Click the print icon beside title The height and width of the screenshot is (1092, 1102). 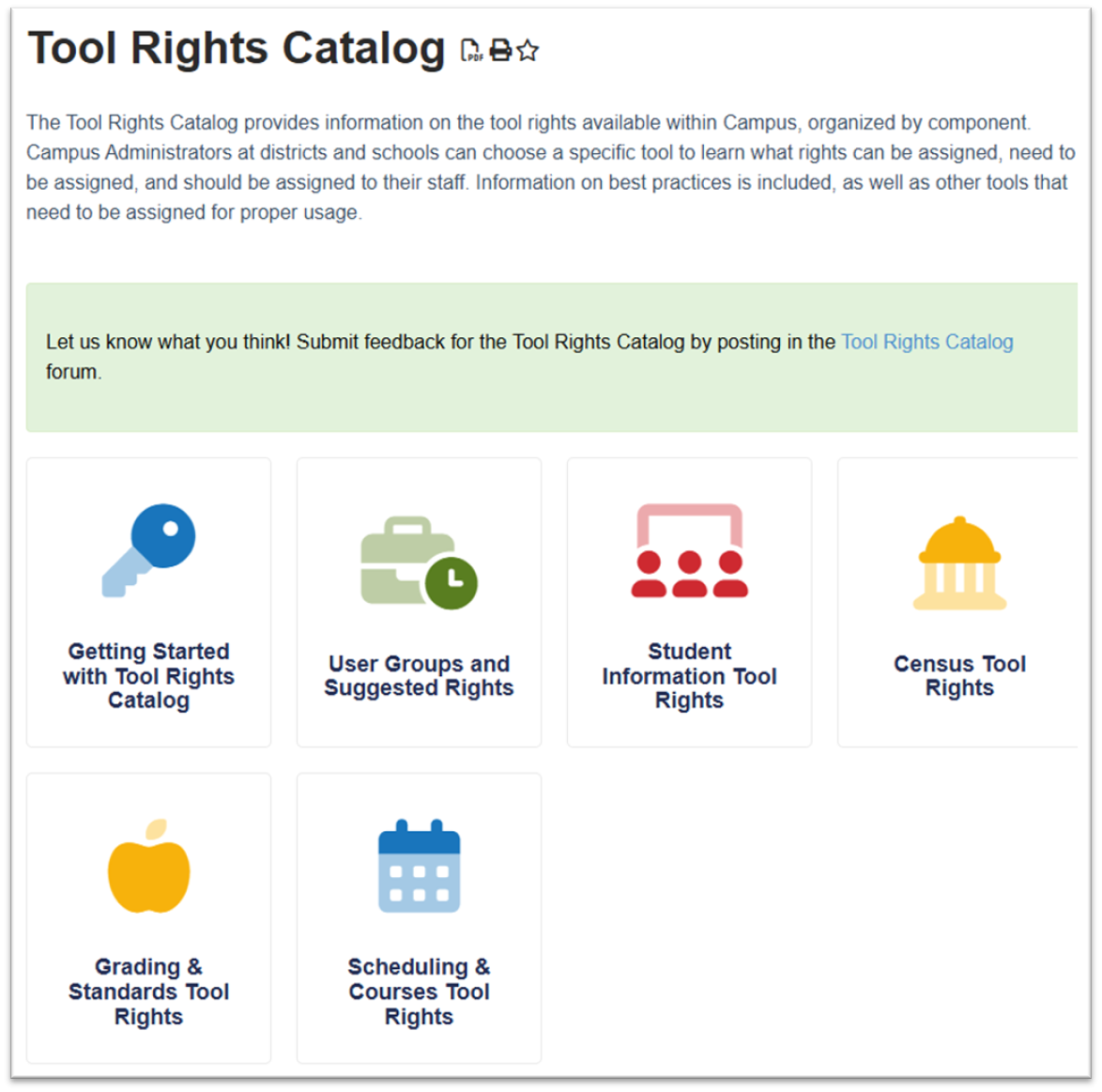pos(500,51)
